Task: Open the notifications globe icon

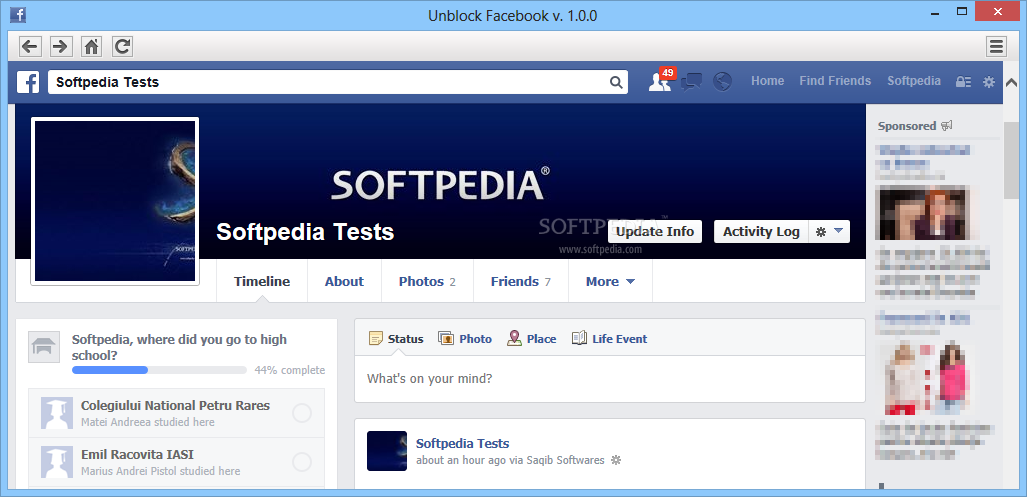Action: point(722,81)
